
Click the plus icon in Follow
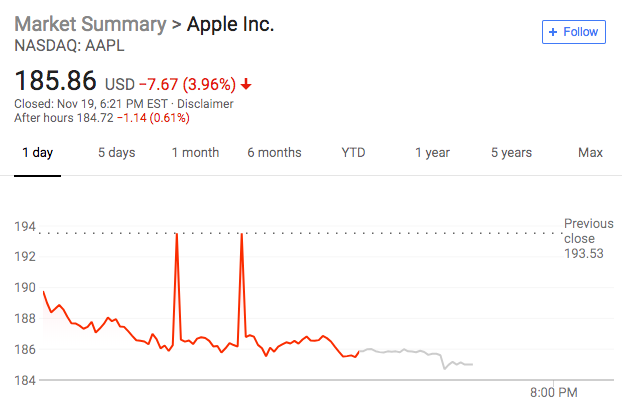click(553, 32)
